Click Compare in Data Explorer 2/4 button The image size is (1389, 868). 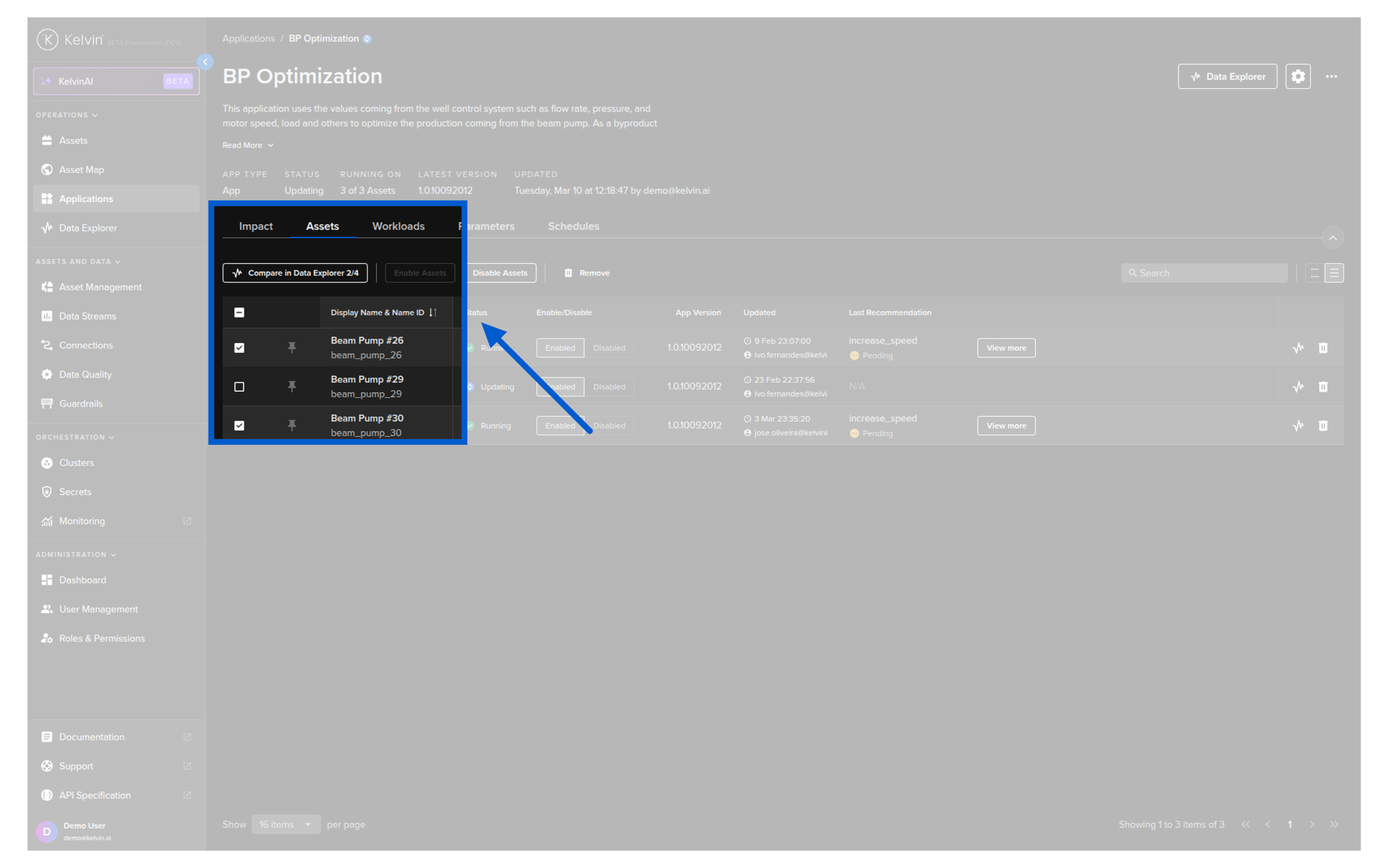(x=295, y=273)
